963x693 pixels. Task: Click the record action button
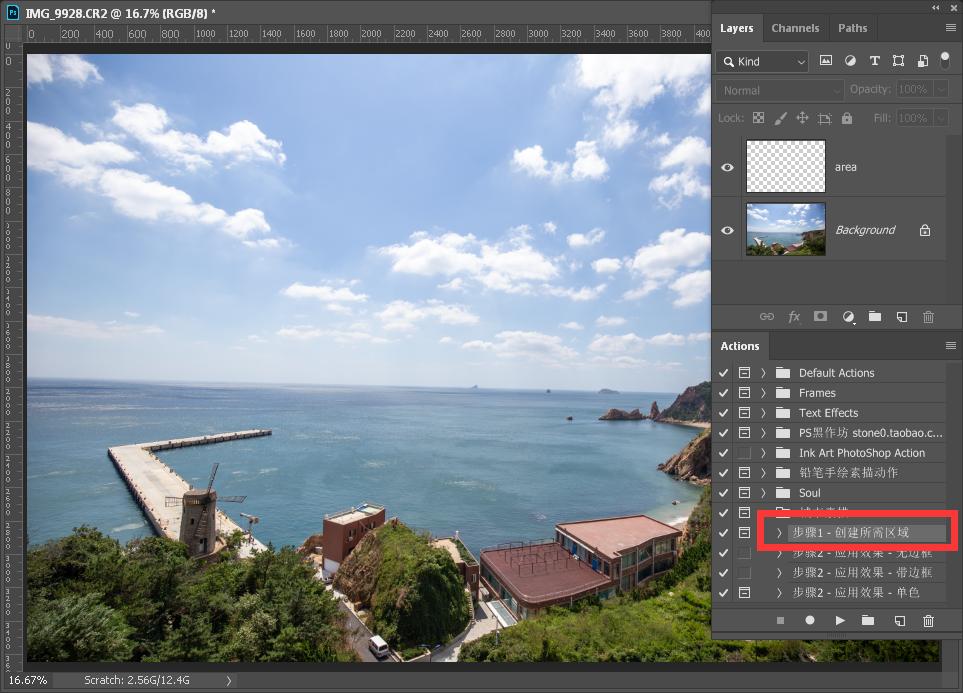click(x=809, y=621)
